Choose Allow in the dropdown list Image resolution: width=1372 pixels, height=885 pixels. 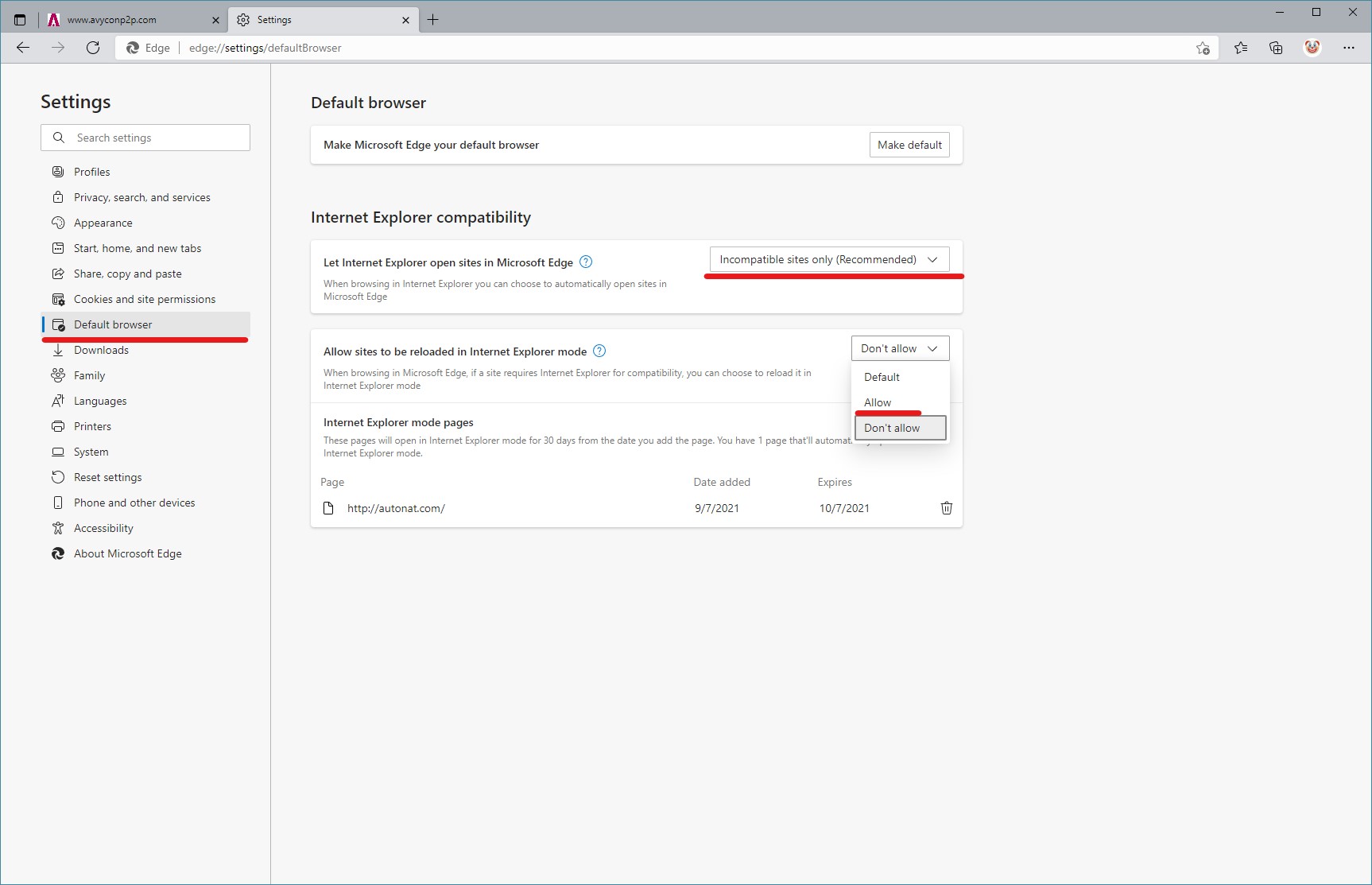(x=900, y=402)
